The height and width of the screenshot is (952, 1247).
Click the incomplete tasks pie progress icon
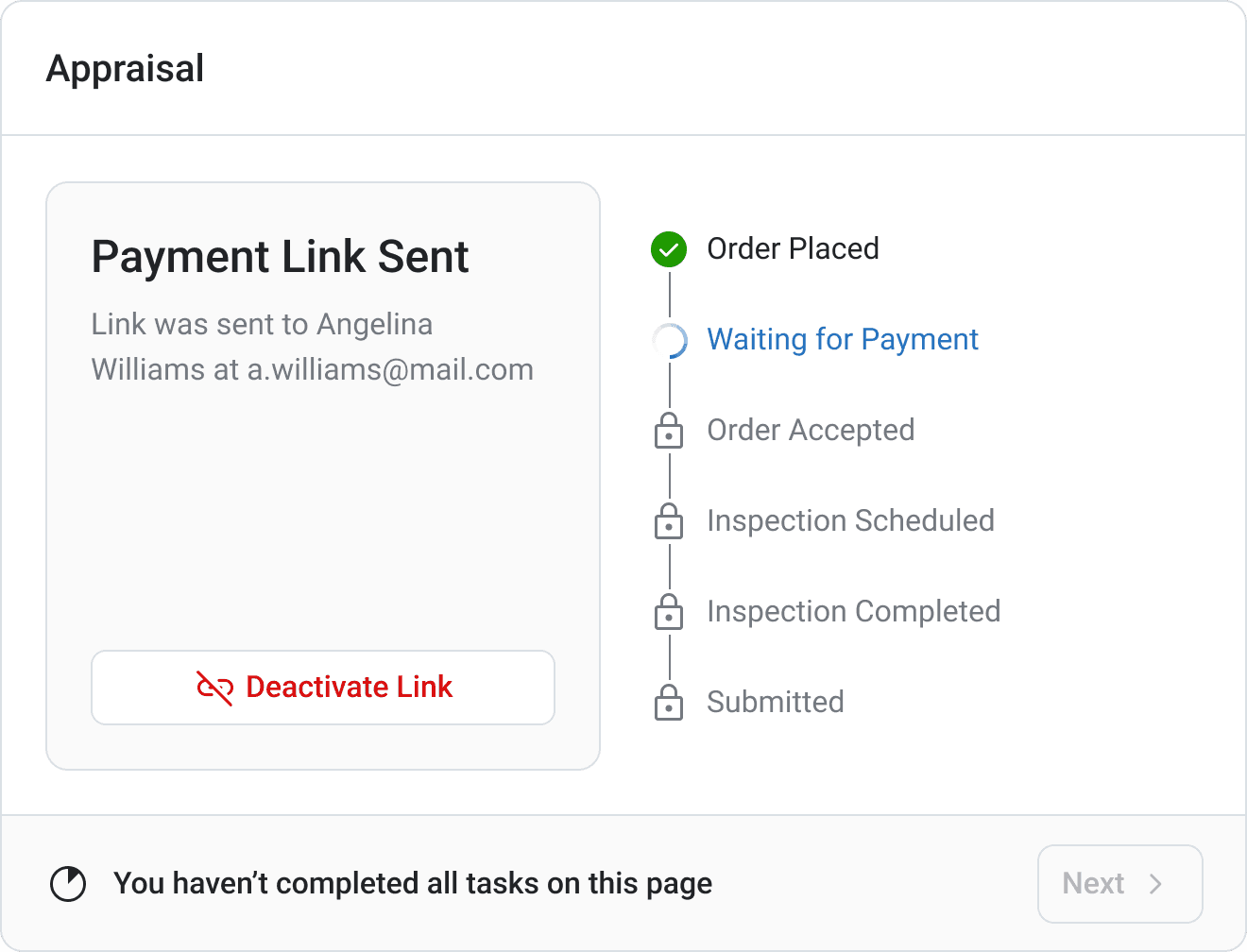68,884
